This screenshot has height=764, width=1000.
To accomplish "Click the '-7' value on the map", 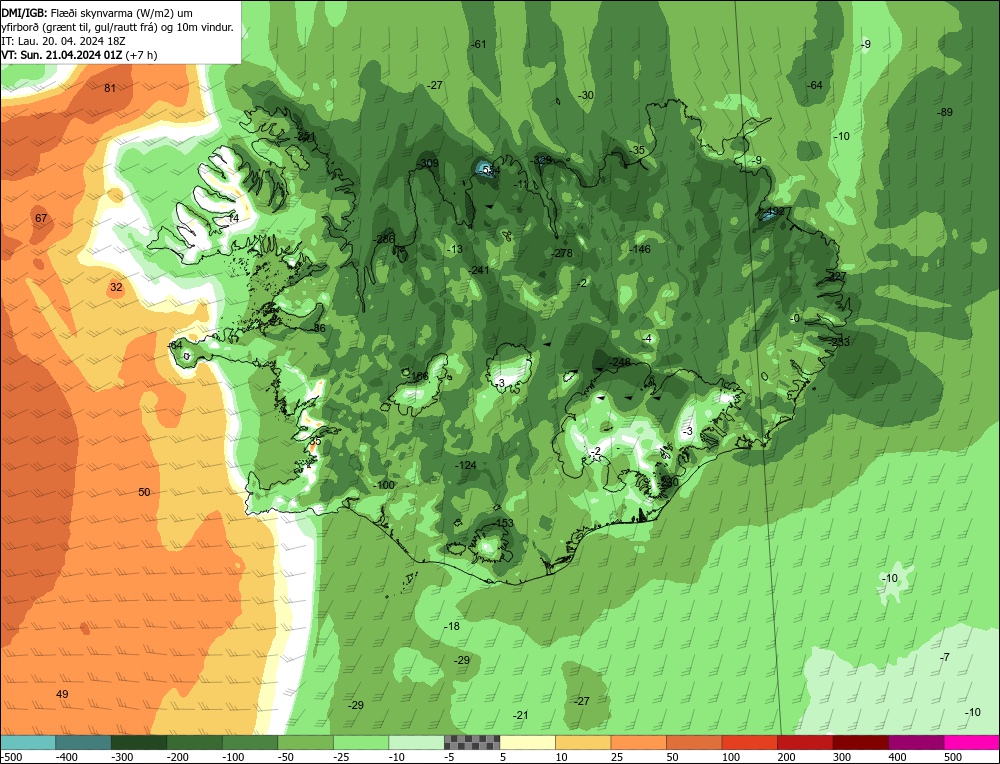I will (x=945, y=657).
